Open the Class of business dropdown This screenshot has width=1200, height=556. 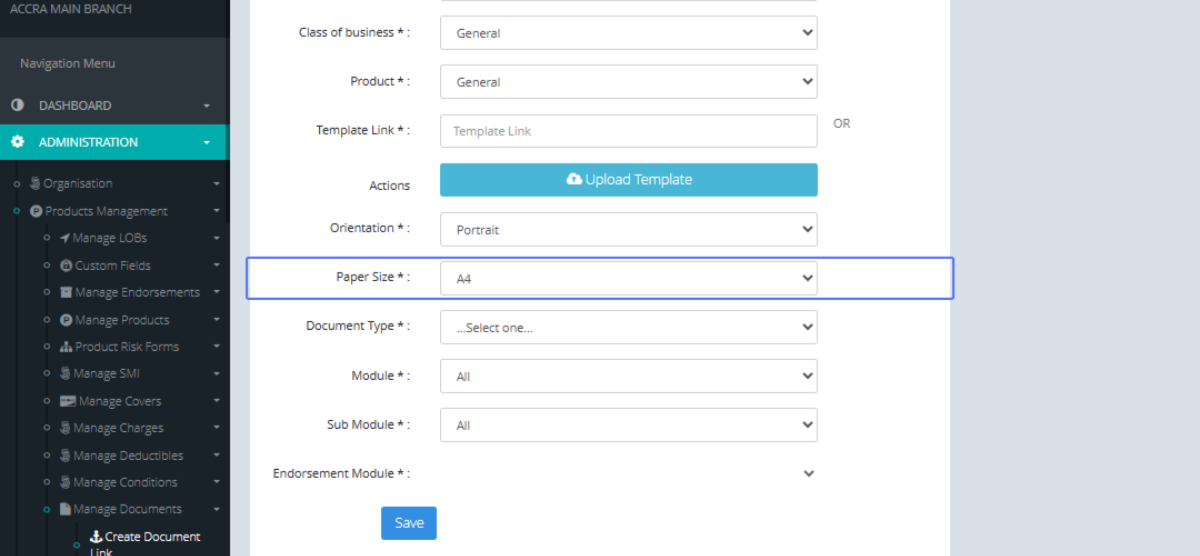click(628, 33)
